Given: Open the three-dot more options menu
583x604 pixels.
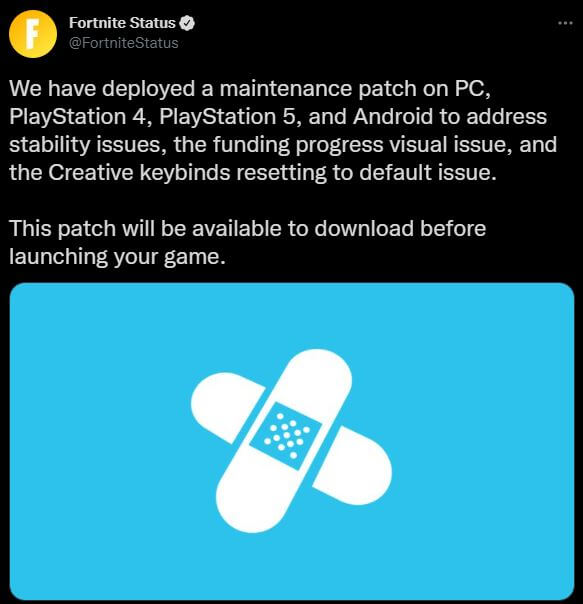Looking at the screenshot, I should click(565, 23).
